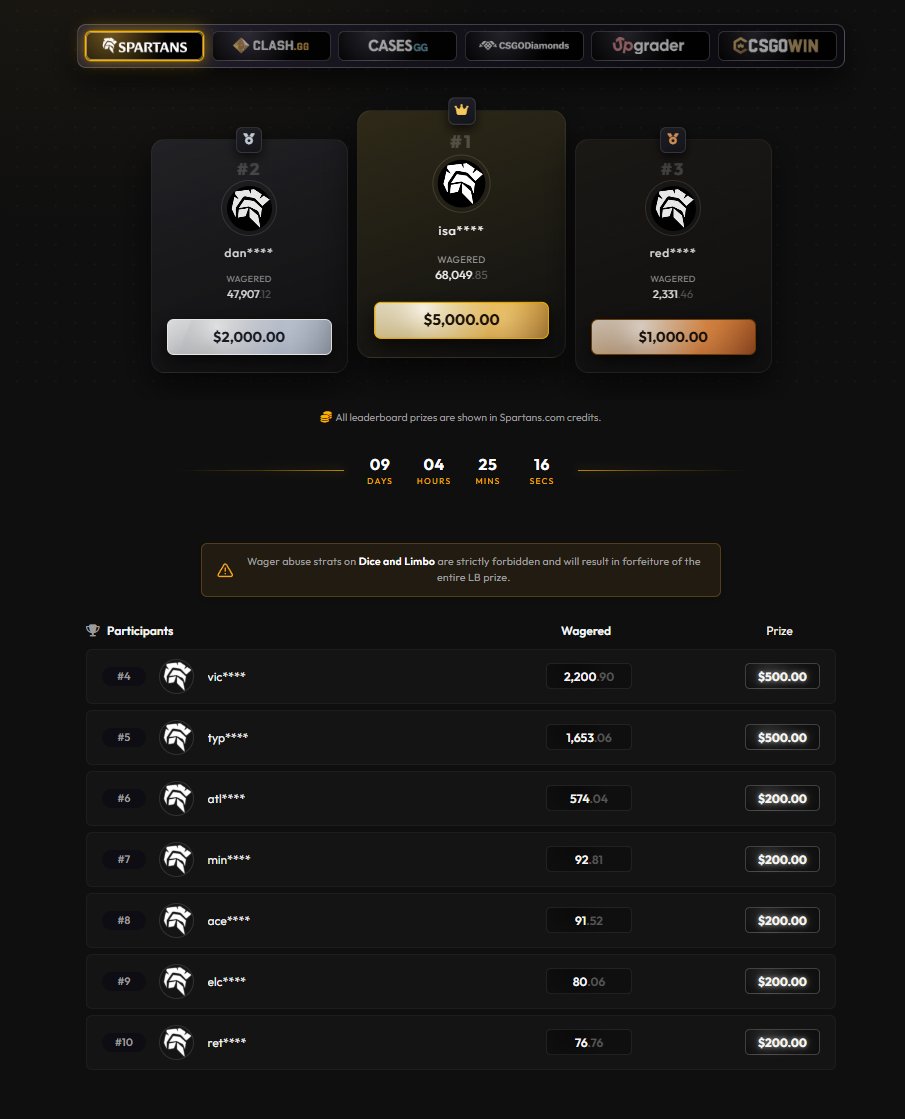Click the 68,049.85 wagered amount
The height and width of the screenshot is (1119, 905).
point(461,275)
